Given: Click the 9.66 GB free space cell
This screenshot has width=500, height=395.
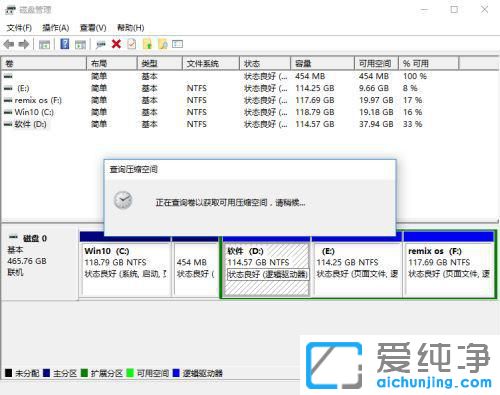Looking at the screenshot, I should 374,88.
